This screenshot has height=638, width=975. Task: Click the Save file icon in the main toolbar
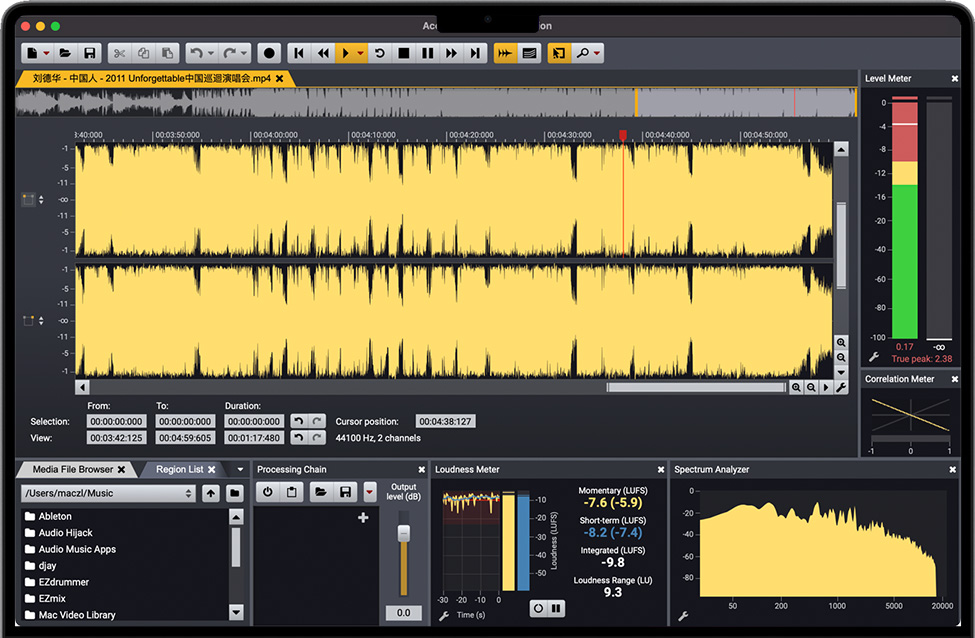click(x=90, y=53)
